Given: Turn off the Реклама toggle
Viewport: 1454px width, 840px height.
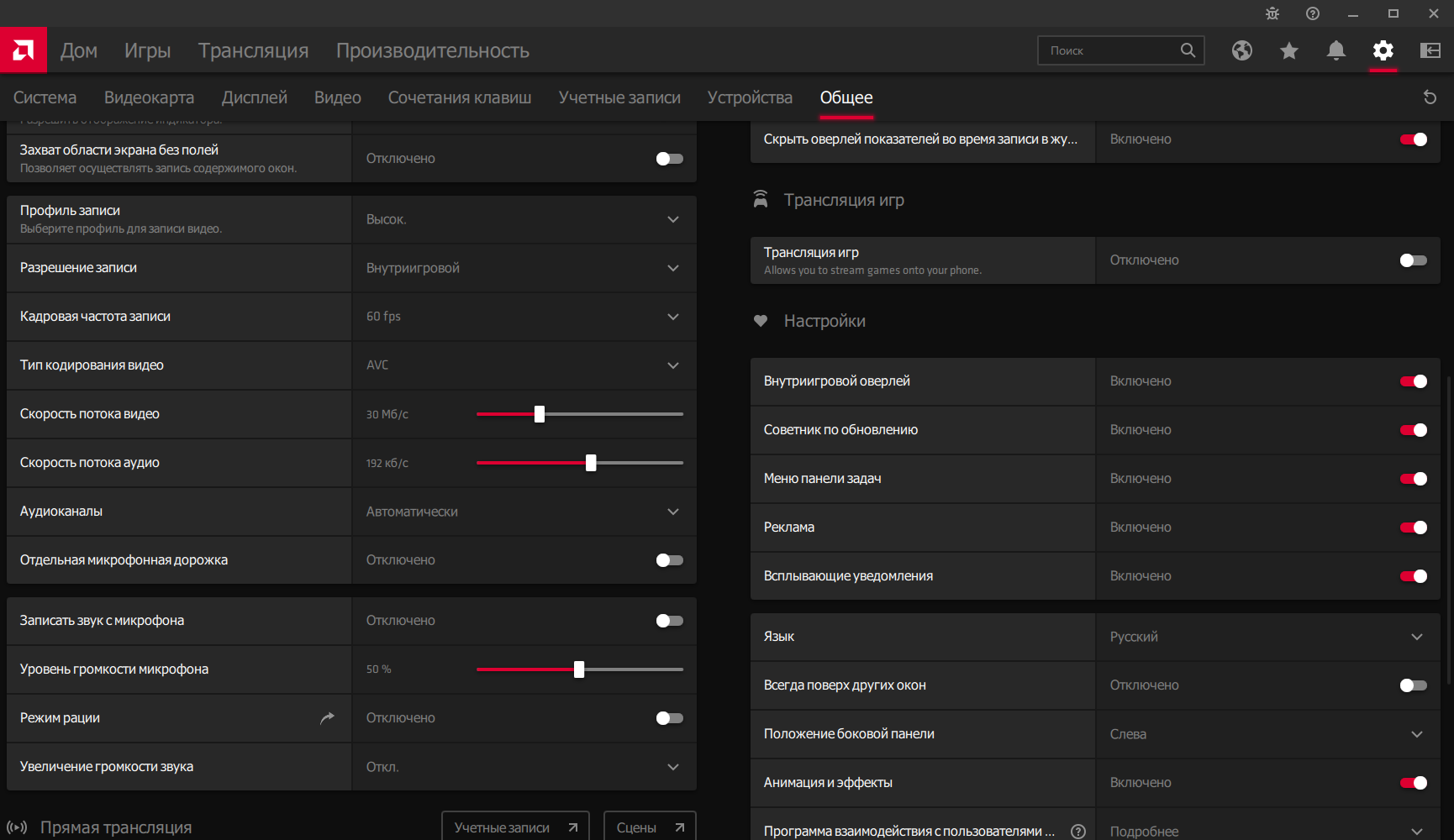Looking at the screenshot, I should 1413,528.
